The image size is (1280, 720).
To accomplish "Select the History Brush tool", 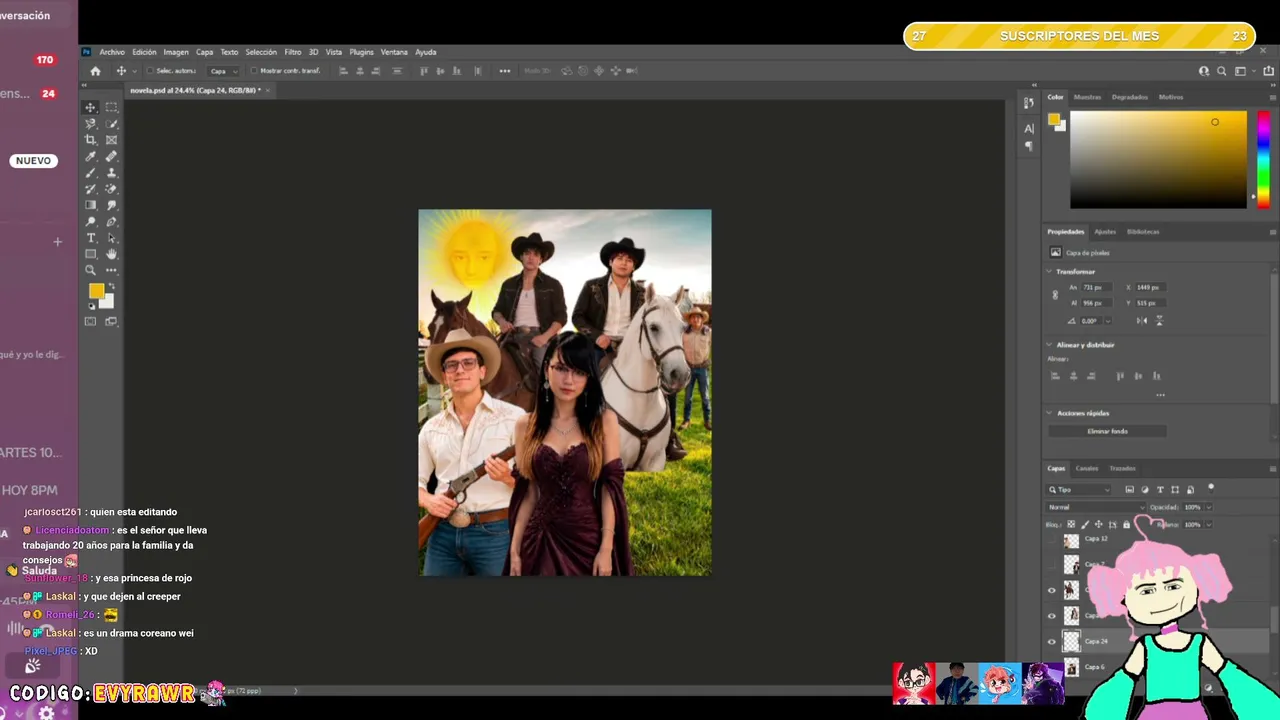I will click(91, 188).
